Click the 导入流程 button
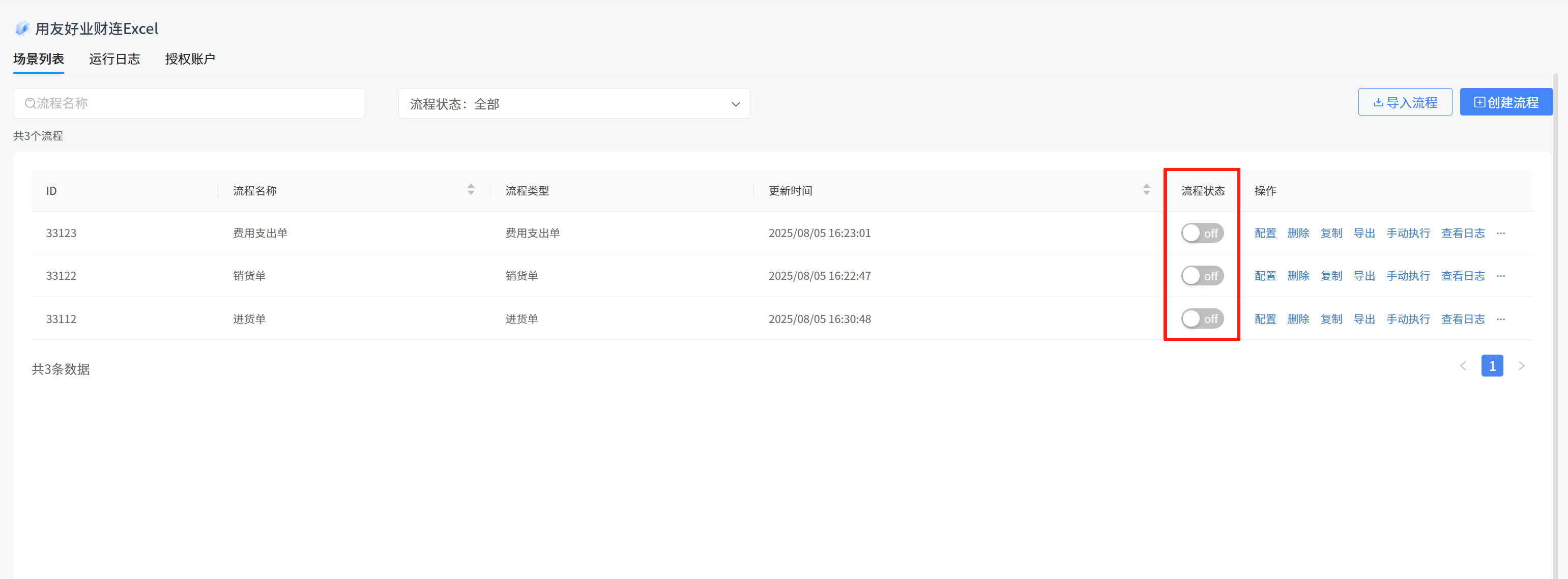Viewport: 1568px width, 579px height. pyautogui.click(x=1404, y=102)
